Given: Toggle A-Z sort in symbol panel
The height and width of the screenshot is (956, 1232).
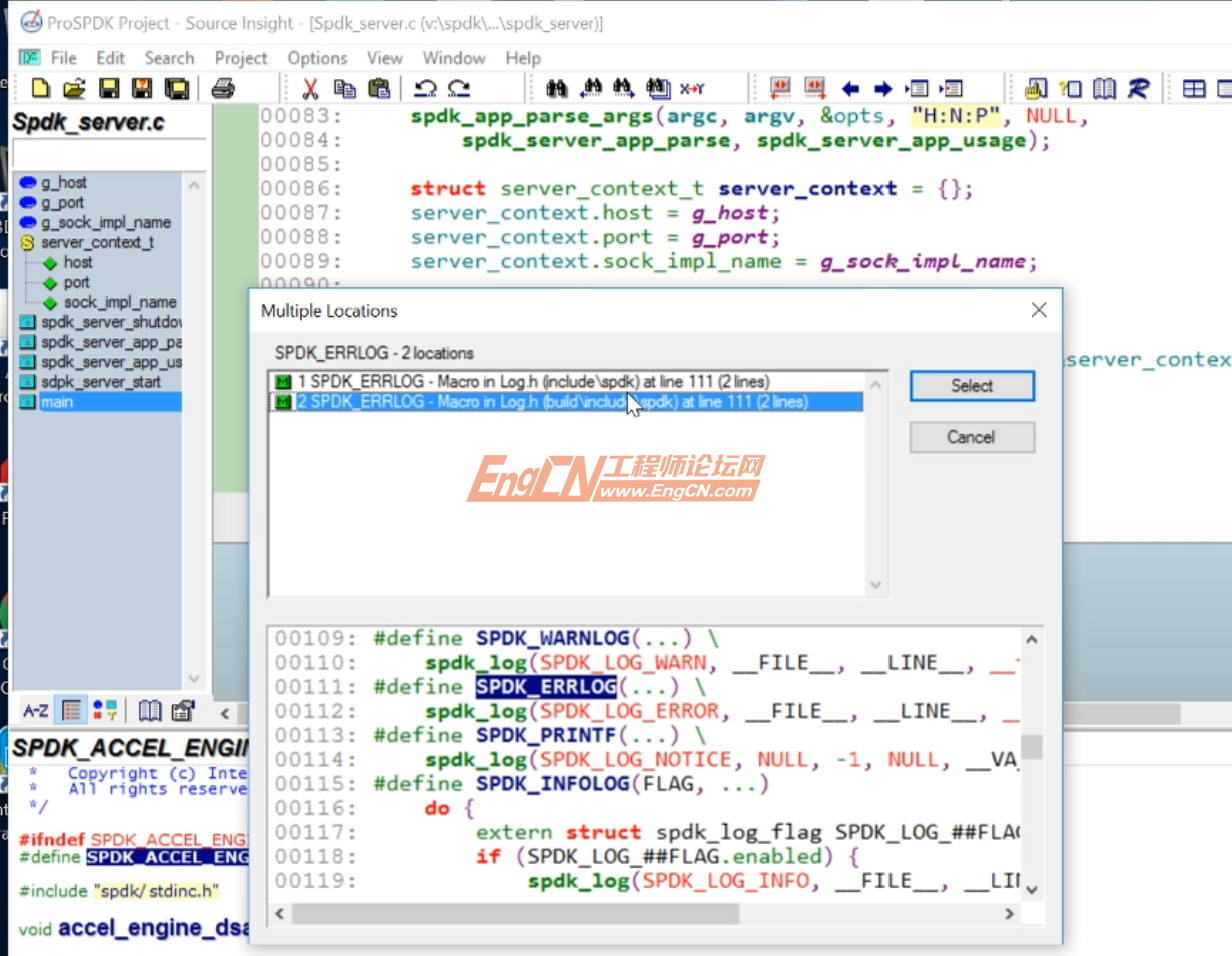Looking at the screenshot, I should point(35,711).
